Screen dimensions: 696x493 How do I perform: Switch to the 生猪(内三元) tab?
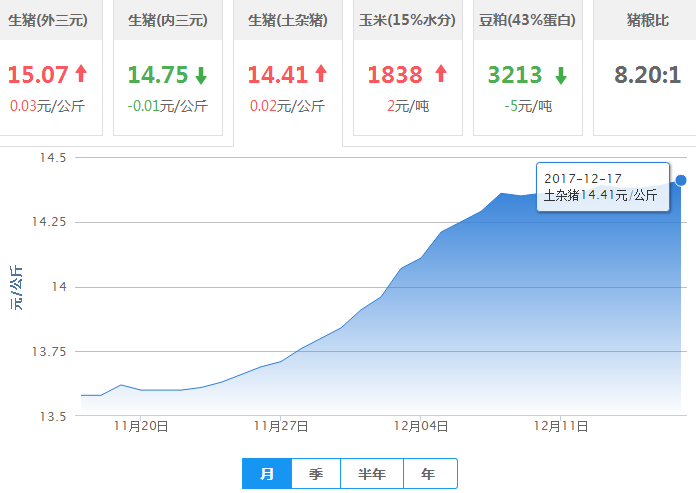(x=168, y=19)
